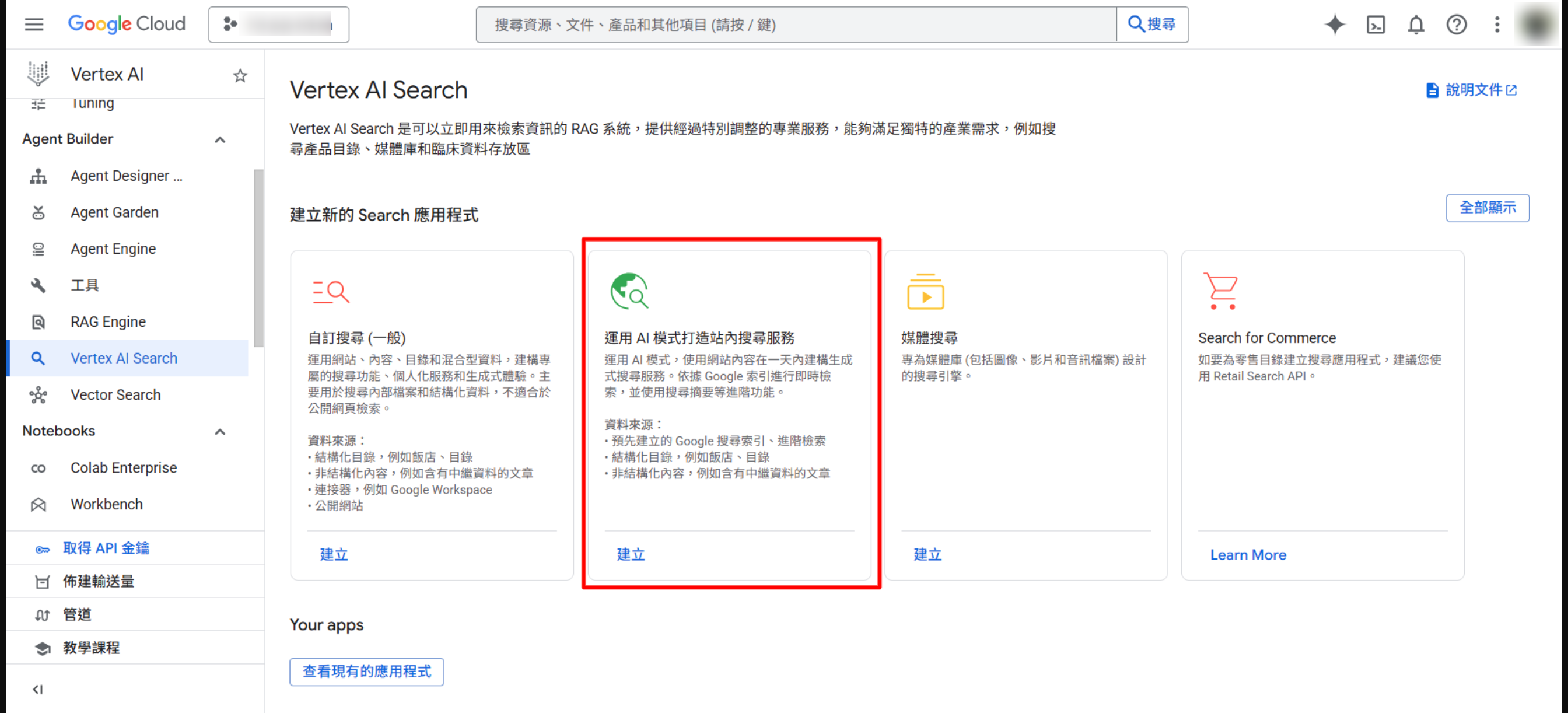Viewport: 1568px width, 713px height.
Task: Open notifications bell icon
Action: 1416,25
